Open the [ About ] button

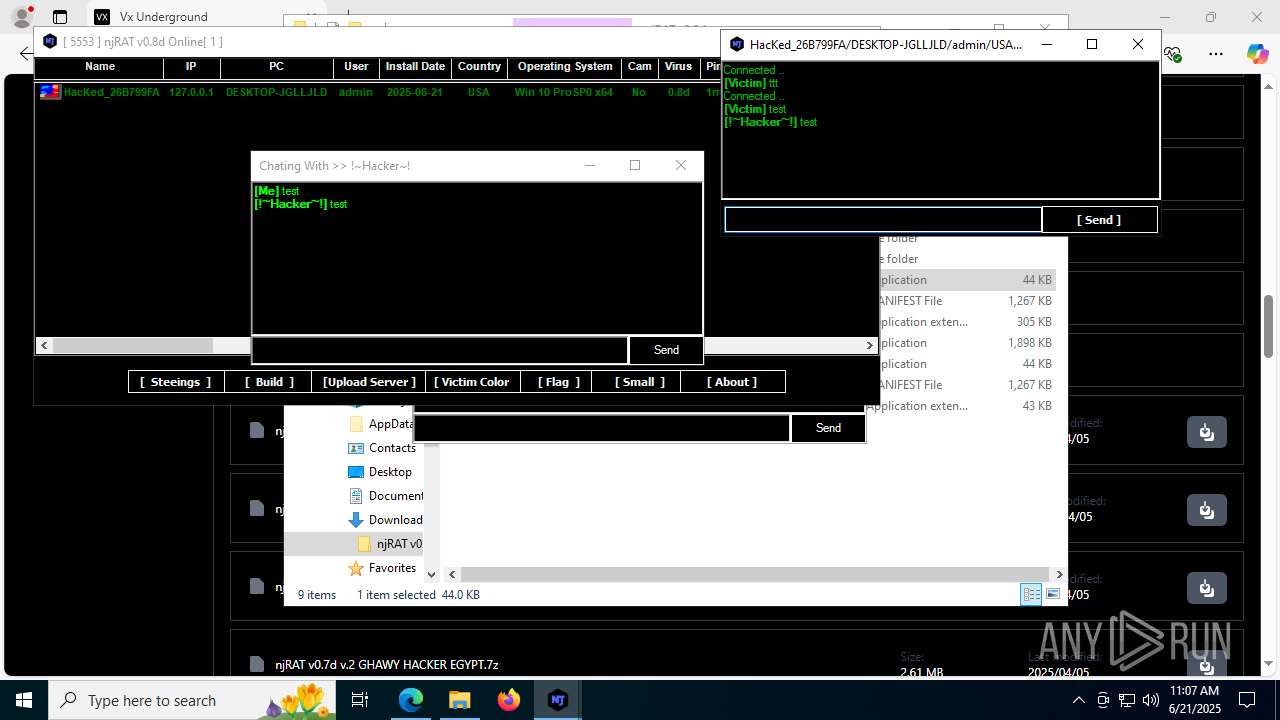pyautogui.click(x=732, y=382)
